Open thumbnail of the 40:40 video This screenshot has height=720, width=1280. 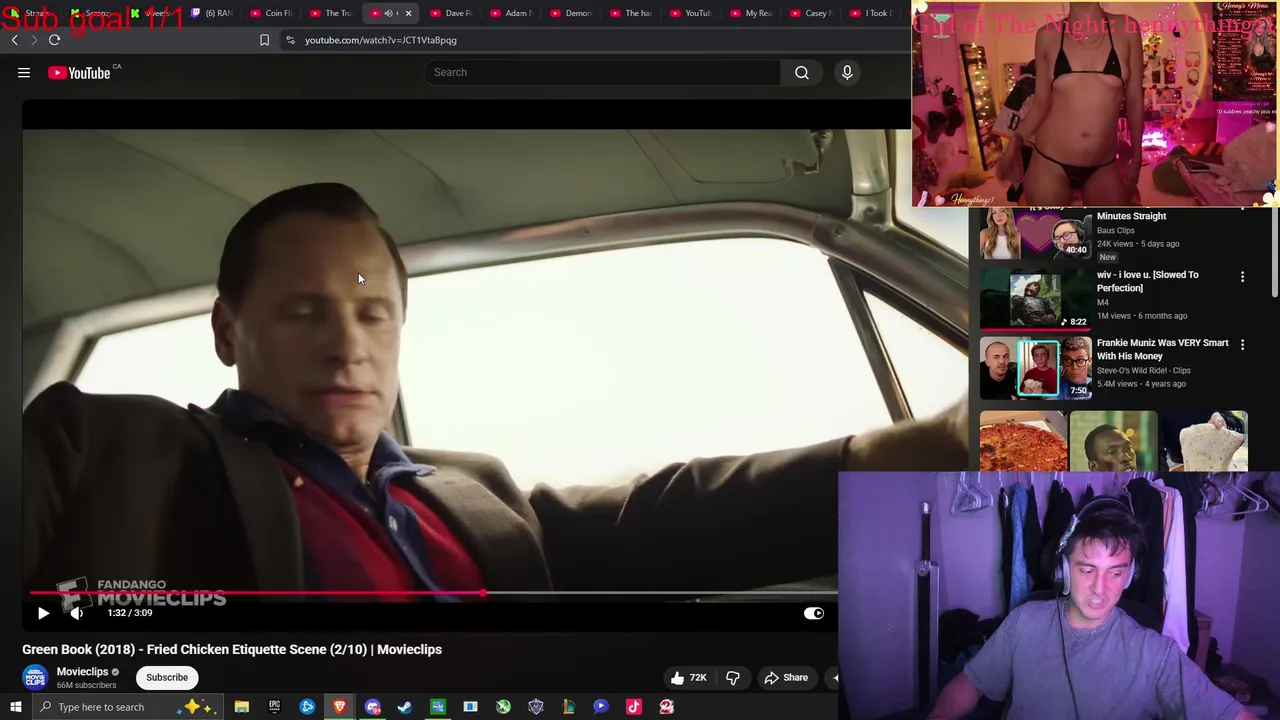click(x=1035, y=235)
